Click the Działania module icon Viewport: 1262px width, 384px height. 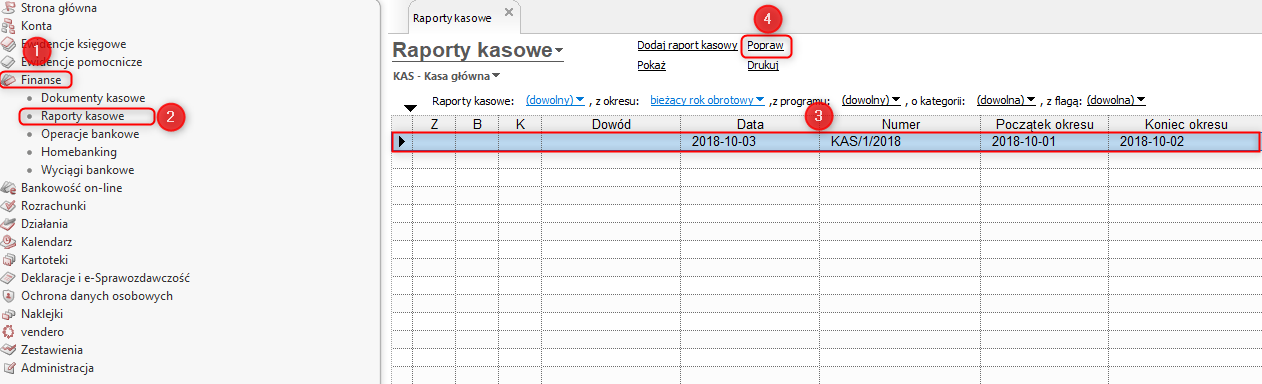tap(9, 224)
